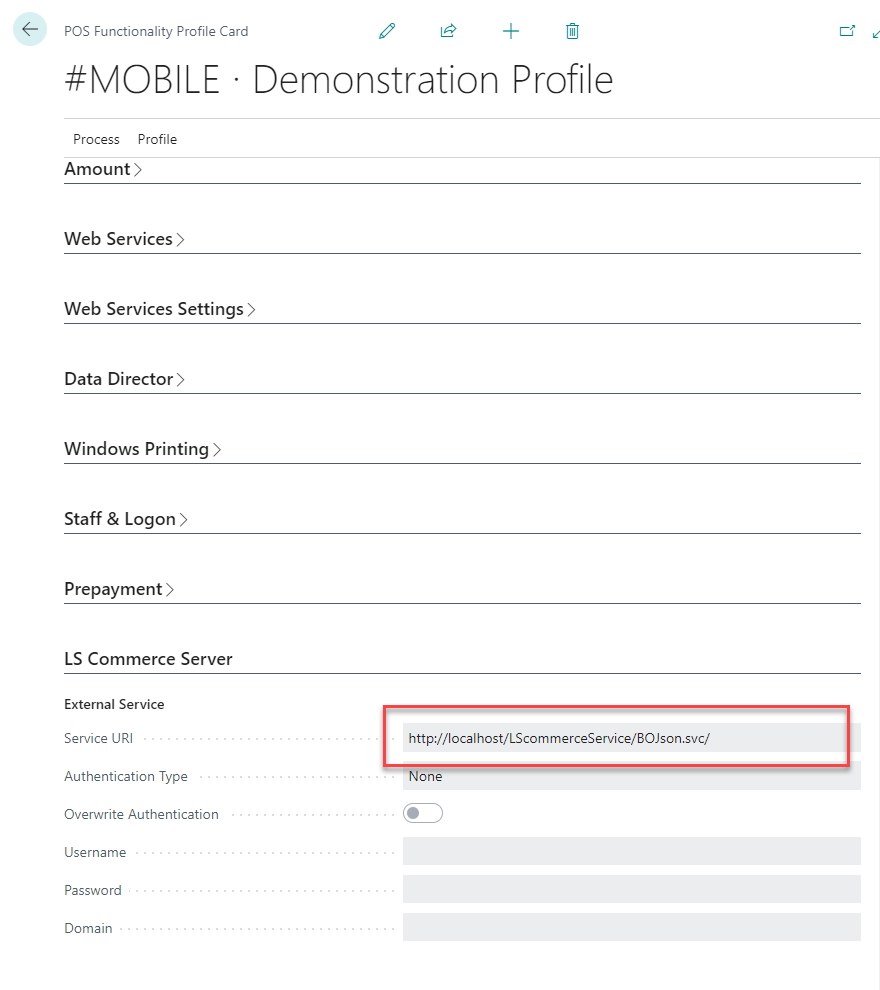Click the share icon
The height and width of the screenshot is (990, 880).
pos(448,31)
